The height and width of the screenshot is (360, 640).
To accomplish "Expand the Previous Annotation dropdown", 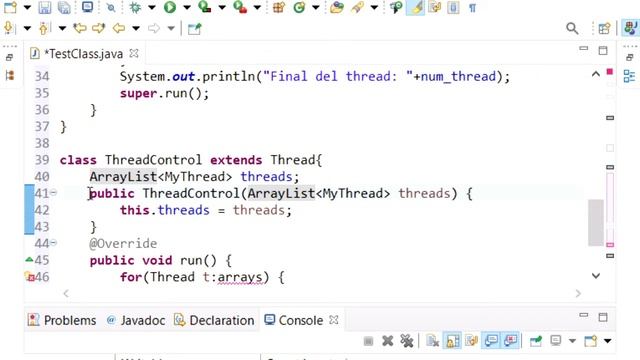I will point(62,28).
